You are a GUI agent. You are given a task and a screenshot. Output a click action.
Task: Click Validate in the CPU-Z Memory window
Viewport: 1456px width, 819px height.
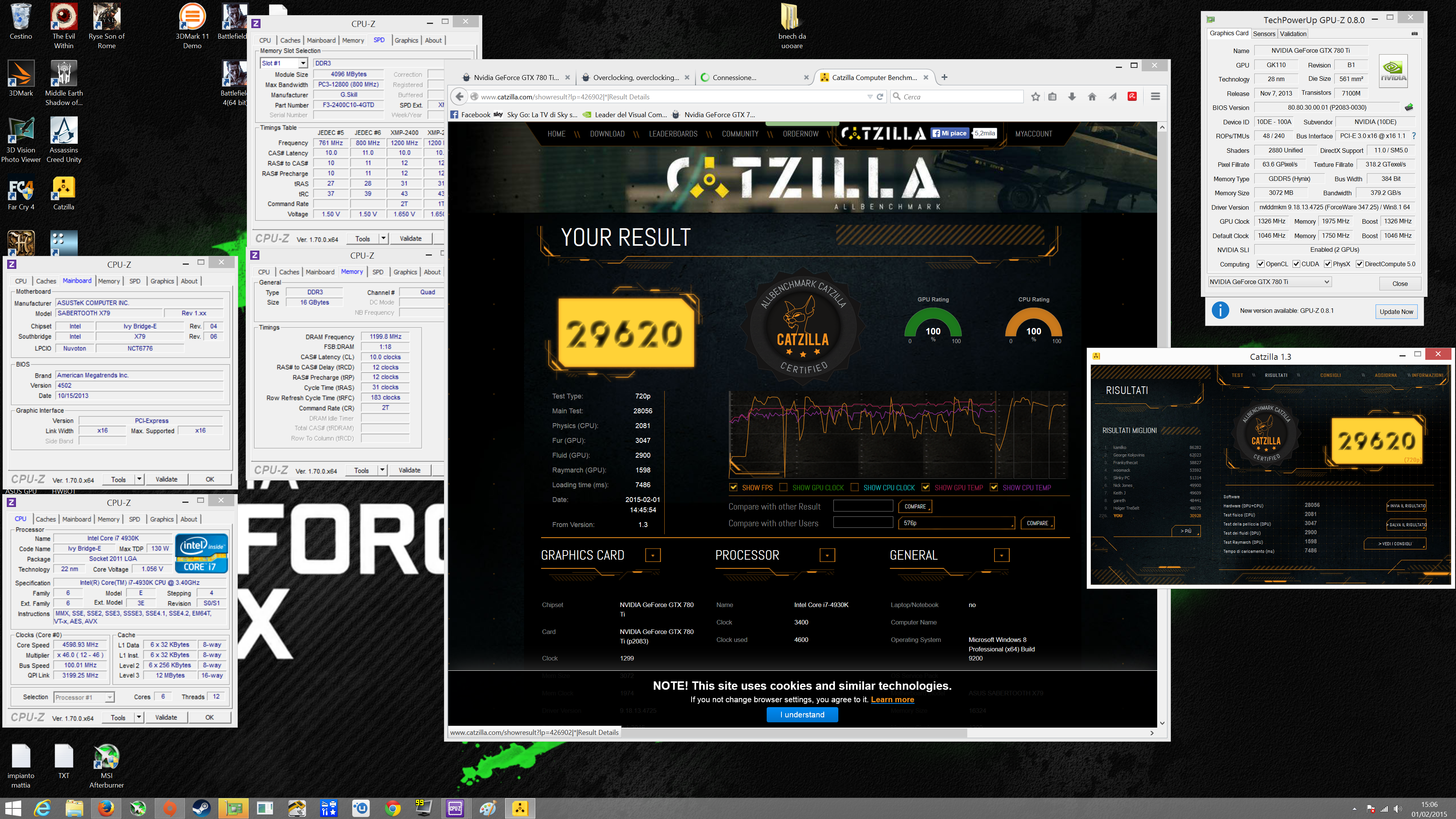point(409,470)
